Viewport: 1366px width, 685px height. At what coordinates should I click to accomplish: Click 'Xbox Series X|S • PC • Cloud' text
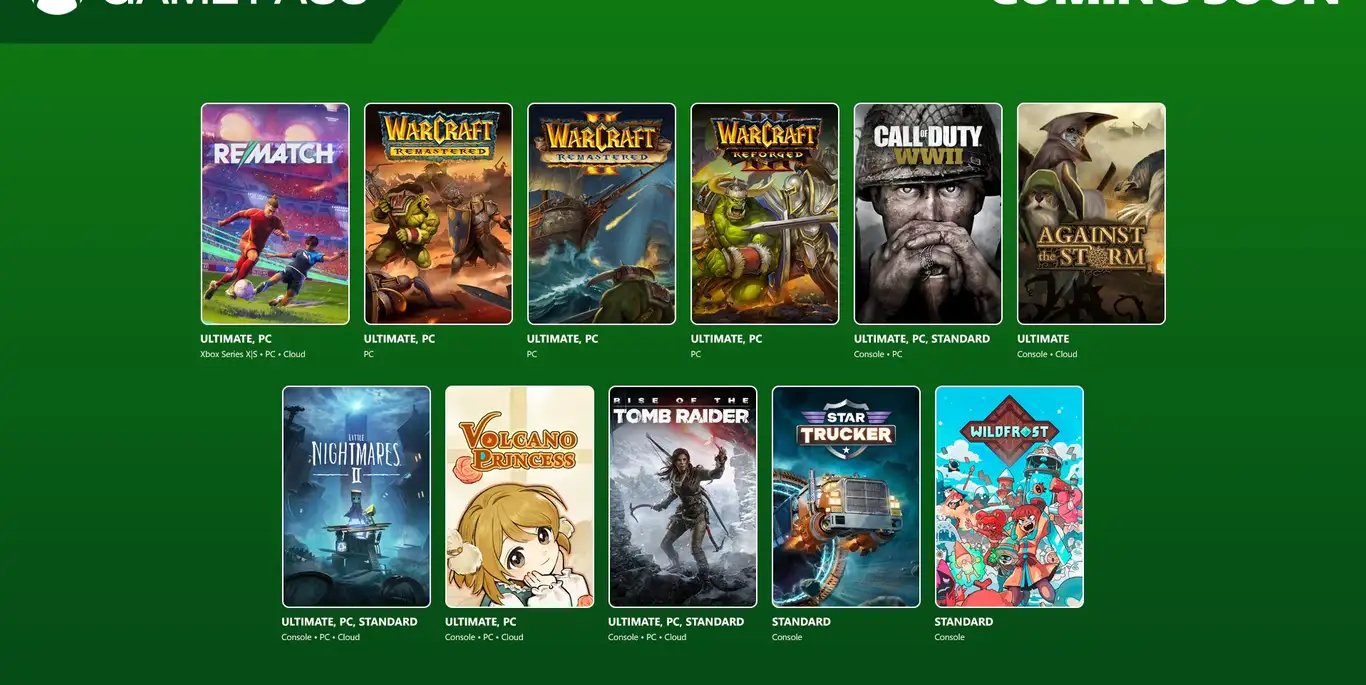tap(253, 354)
